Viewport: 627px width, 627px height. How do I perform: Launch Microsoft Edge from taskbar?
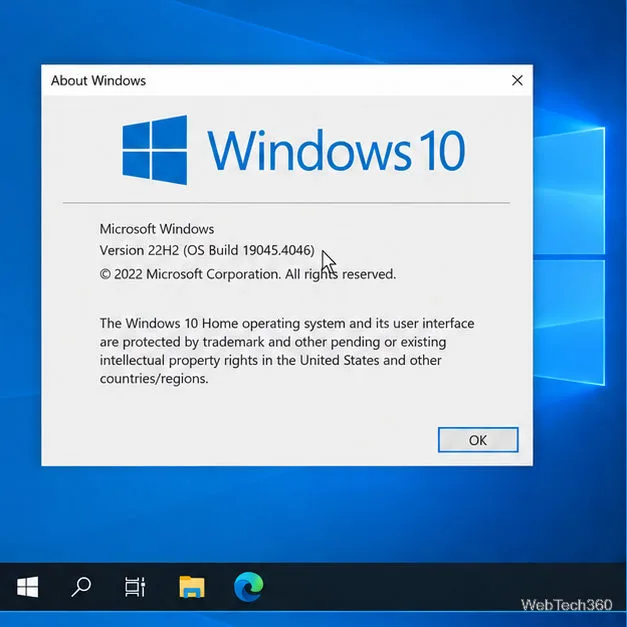point(248,587)
